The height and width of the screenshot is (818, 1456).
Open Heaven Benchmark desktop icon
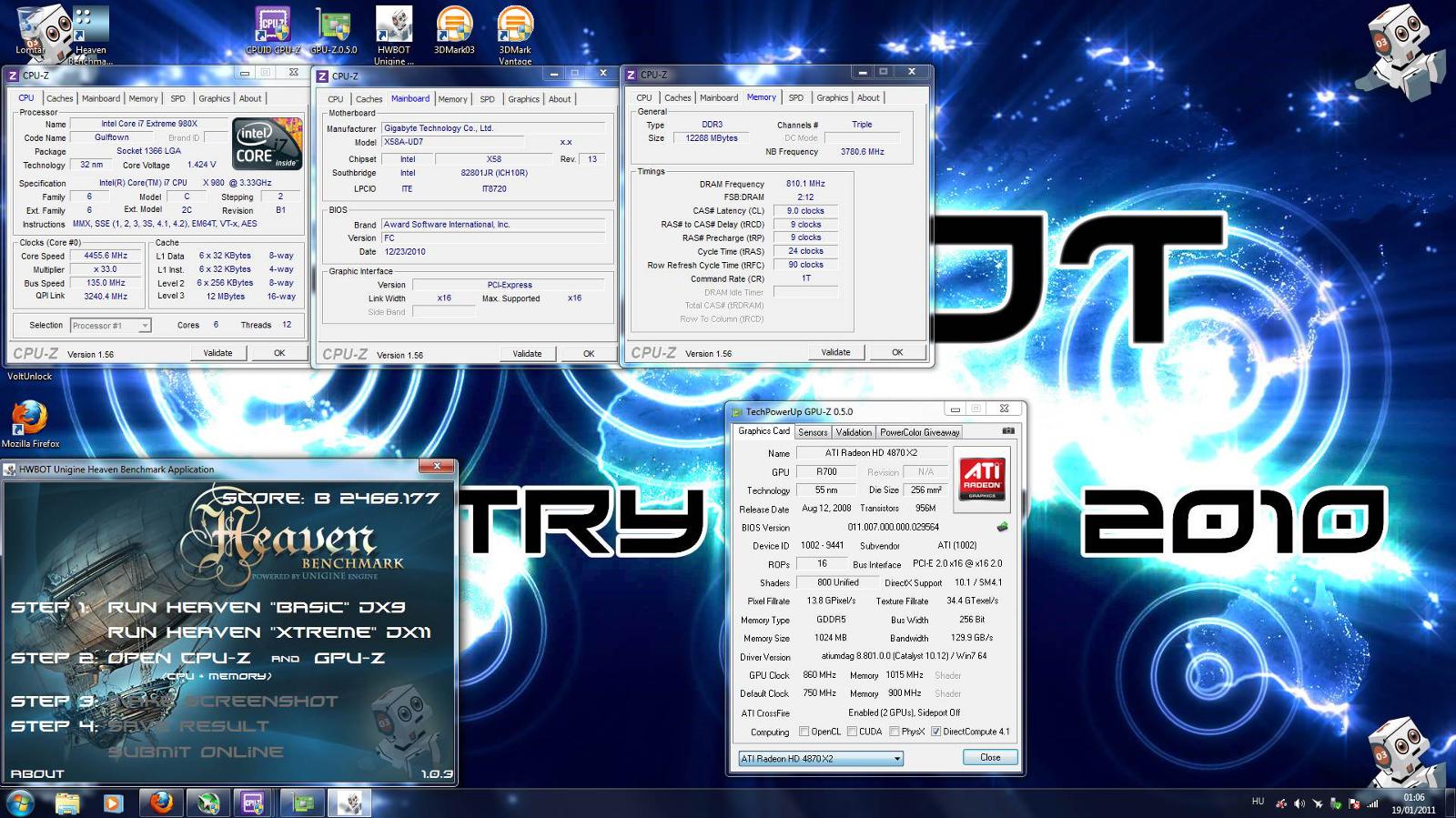(90, 35)
